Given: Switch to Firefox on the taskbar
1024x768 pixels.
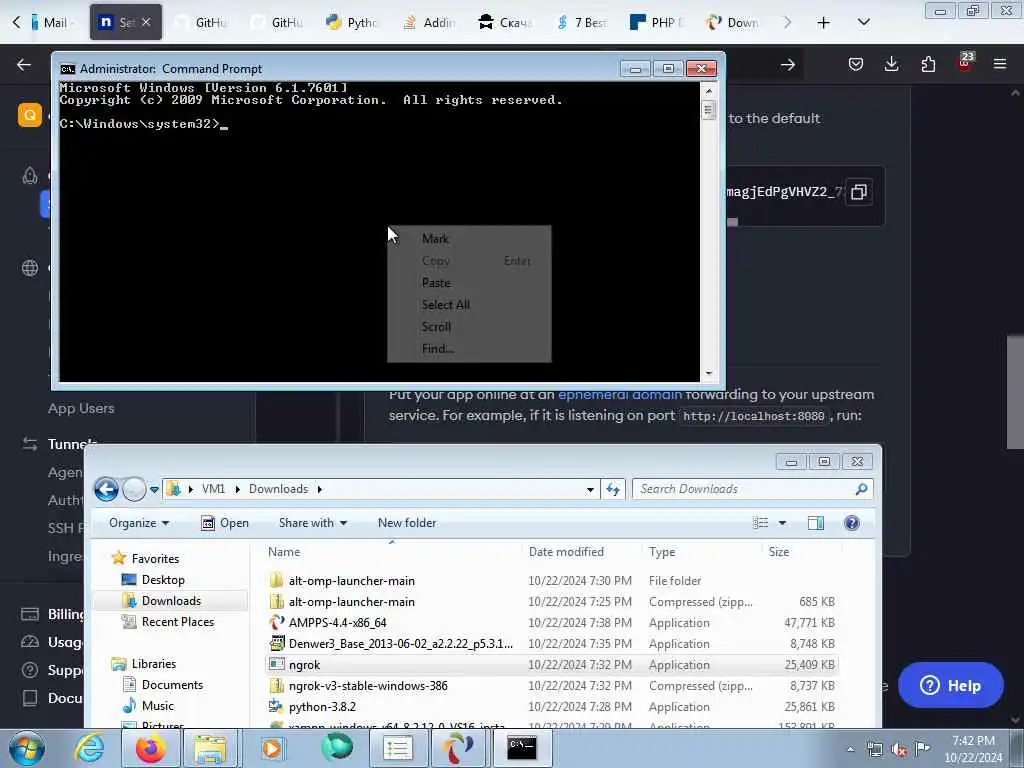Looking at the screenshot, I should (150, 748).
